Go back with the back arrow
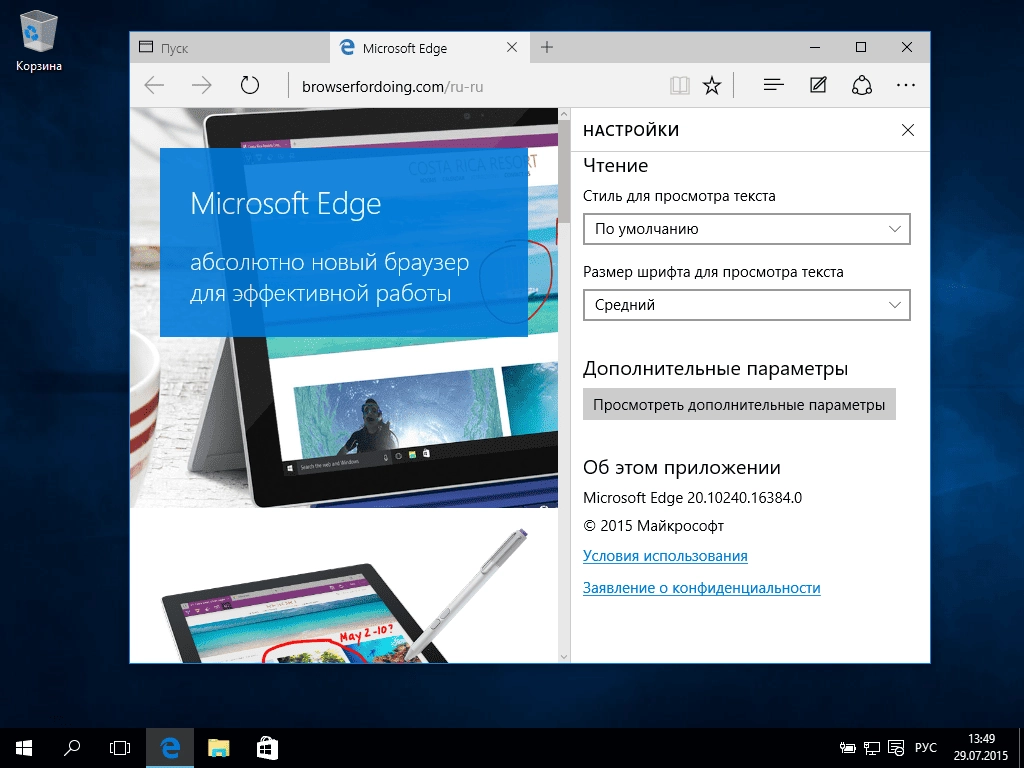 click(x=154, y=86)
